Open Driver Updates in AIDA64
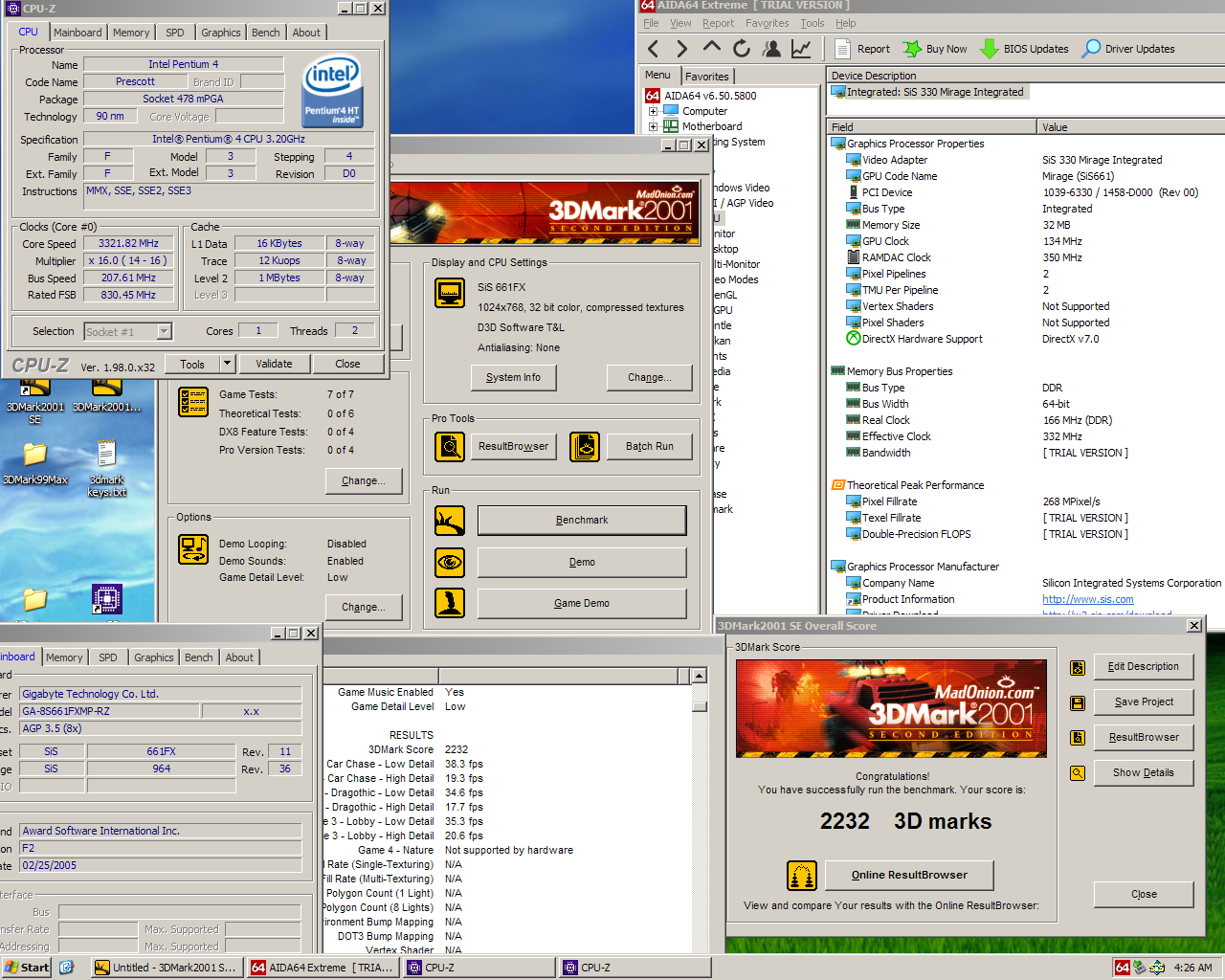 click(1128, 49)
